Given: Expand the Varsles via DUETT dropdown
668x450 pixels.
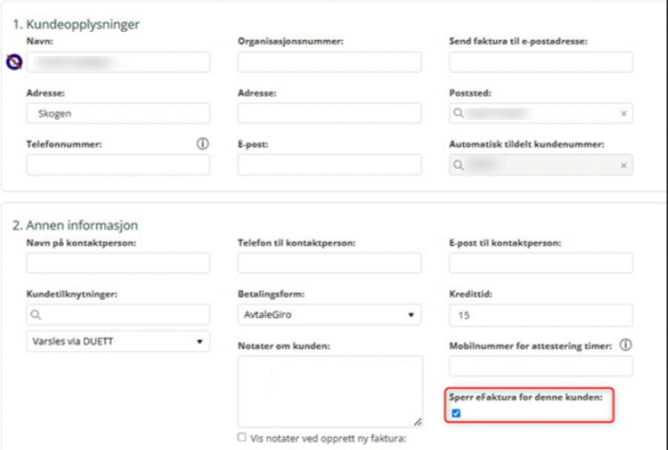Looking at the screenshot, I should click(118, 341).
